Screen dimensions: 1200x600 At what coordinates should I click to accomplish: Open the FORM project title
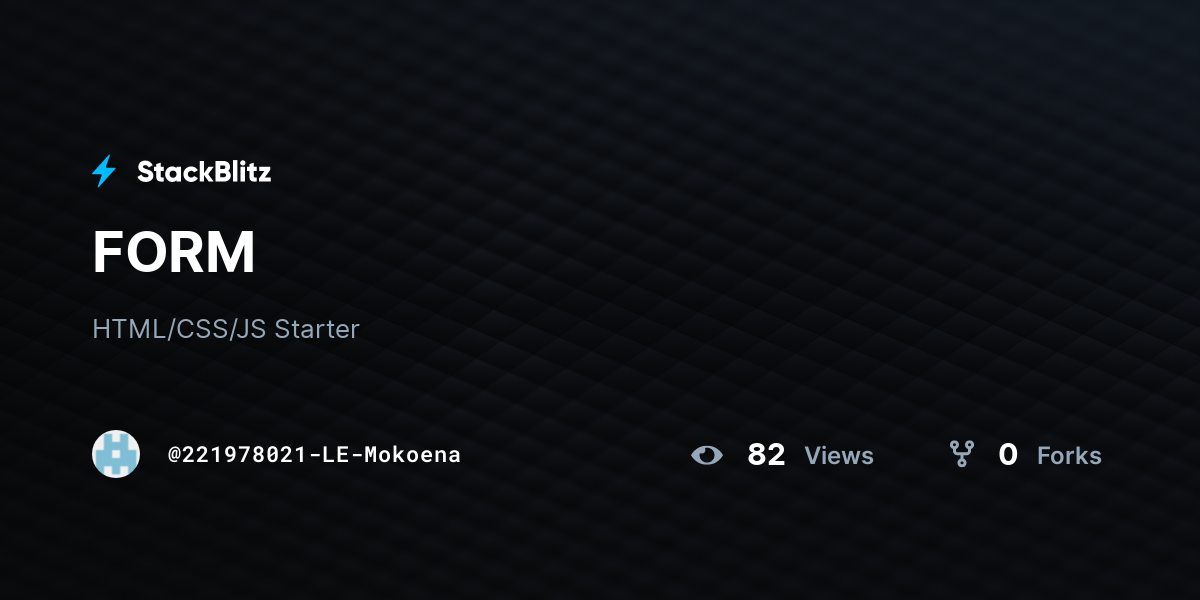[174, 252]
